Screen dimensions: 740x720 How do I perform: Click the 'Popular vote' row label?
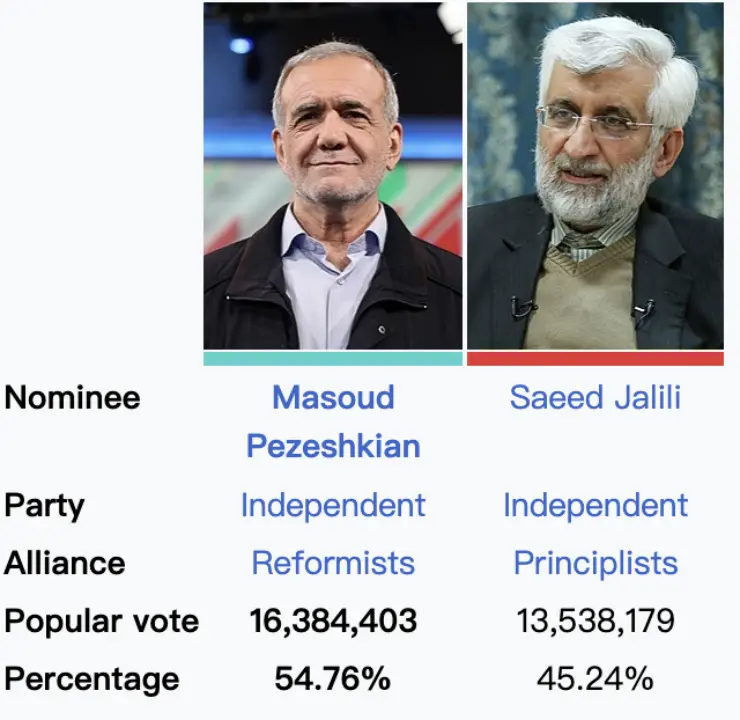point(101,621)
